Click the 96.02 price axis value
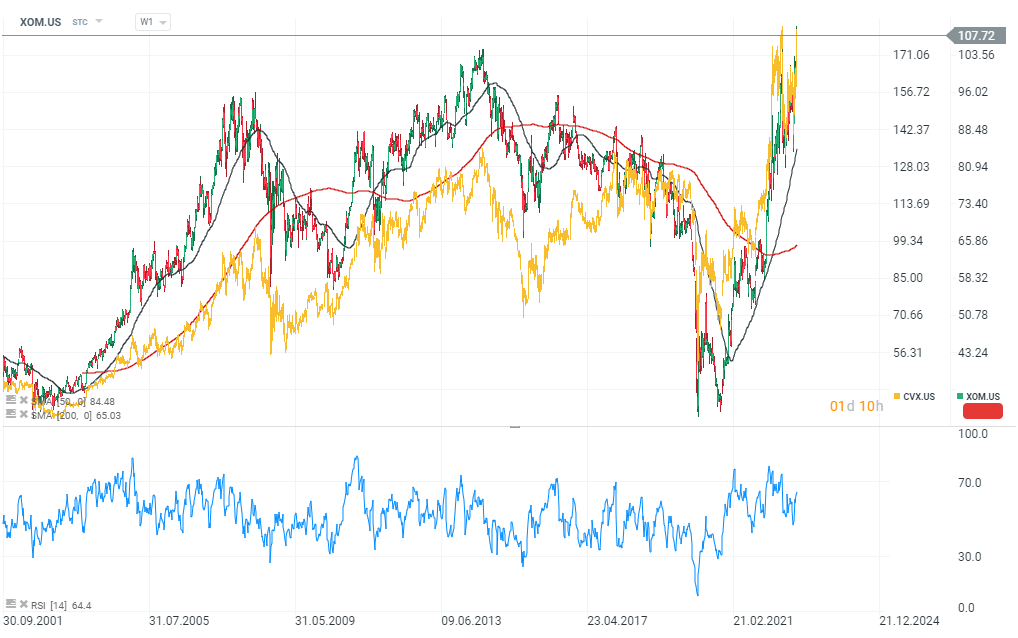Screen dimensions: 1018x638 pyautogui.click(x=973, y=92)
